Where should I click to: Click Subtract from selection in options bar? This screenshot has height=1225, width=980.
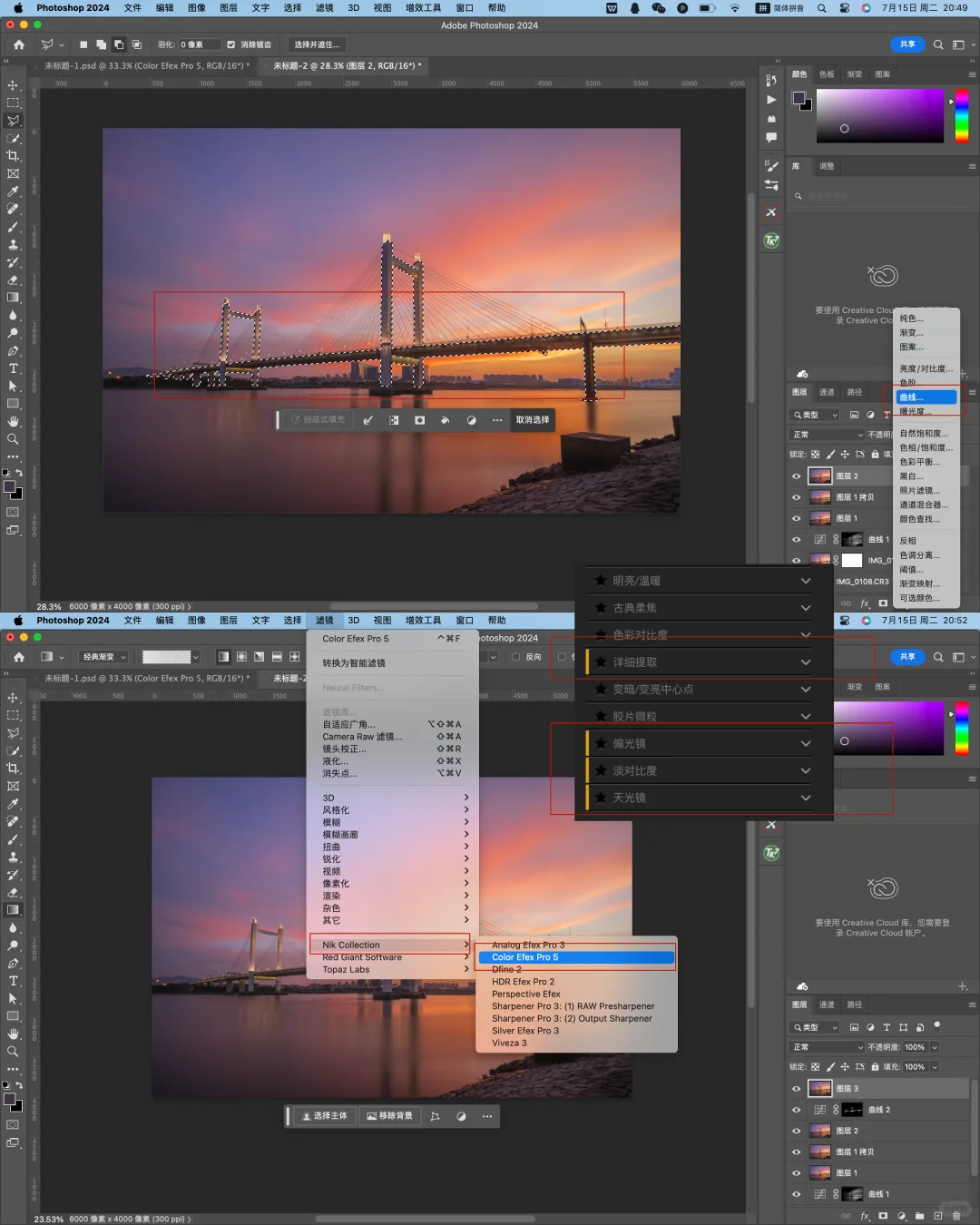(x=119, y=44)
